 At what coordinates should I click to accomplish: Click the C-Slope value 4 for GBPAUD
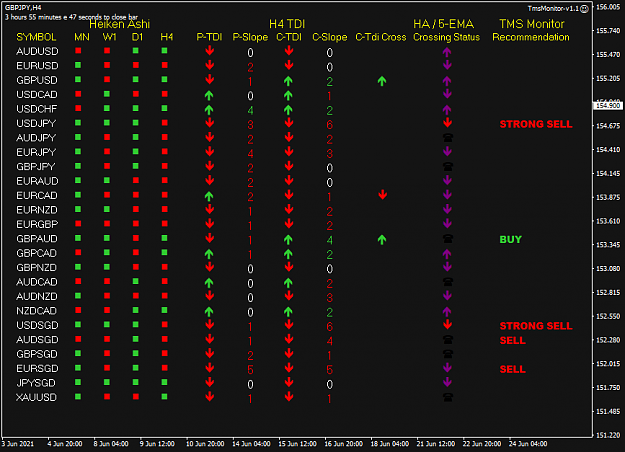[x=329, y=240]
